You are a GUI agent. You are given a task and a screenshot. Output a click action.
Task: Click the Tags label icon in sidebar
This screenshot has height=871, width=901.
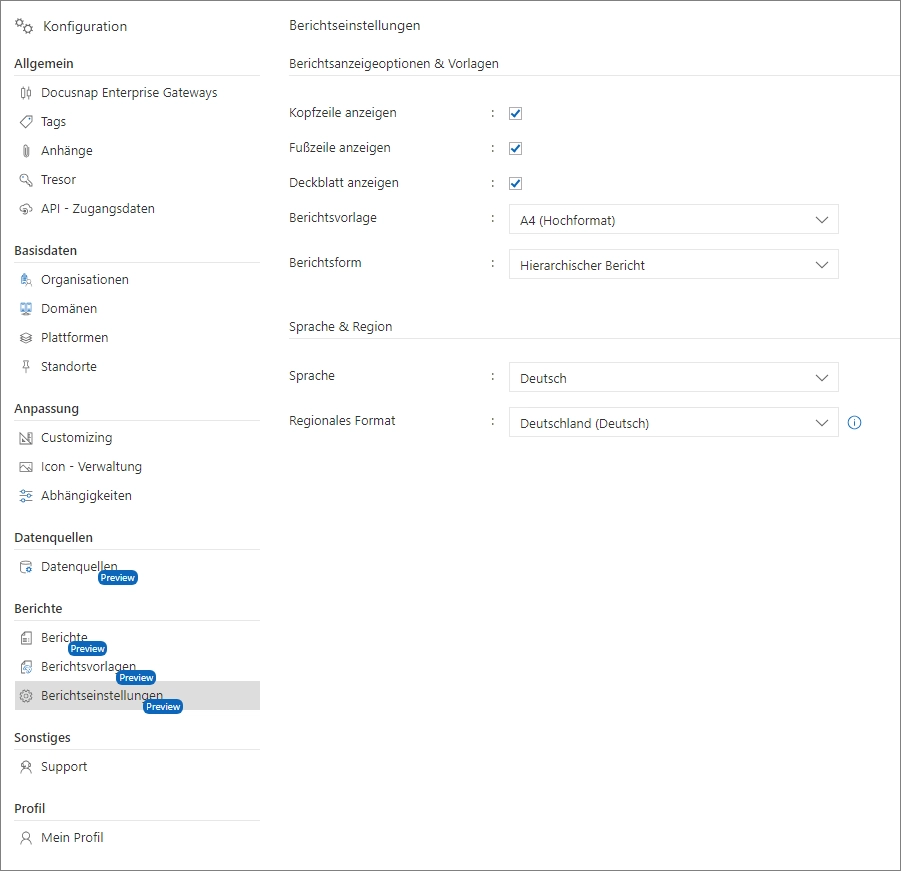tap(26, 122)
